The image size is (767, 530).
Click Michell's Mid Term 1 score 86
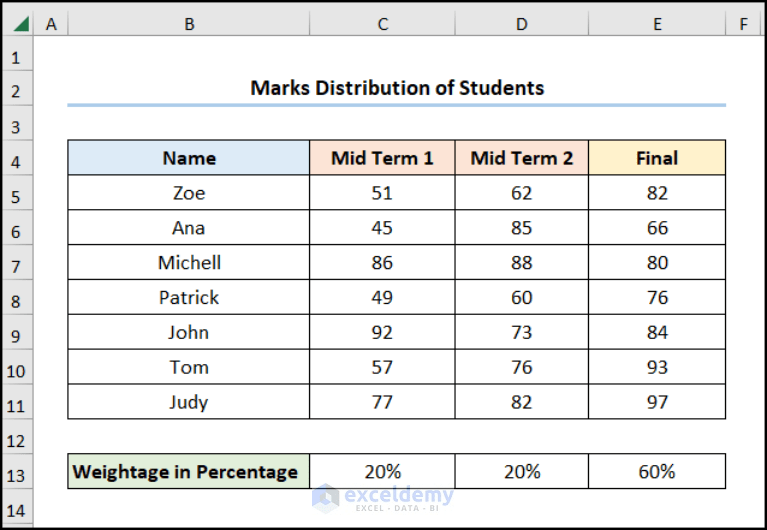point(382,262)
